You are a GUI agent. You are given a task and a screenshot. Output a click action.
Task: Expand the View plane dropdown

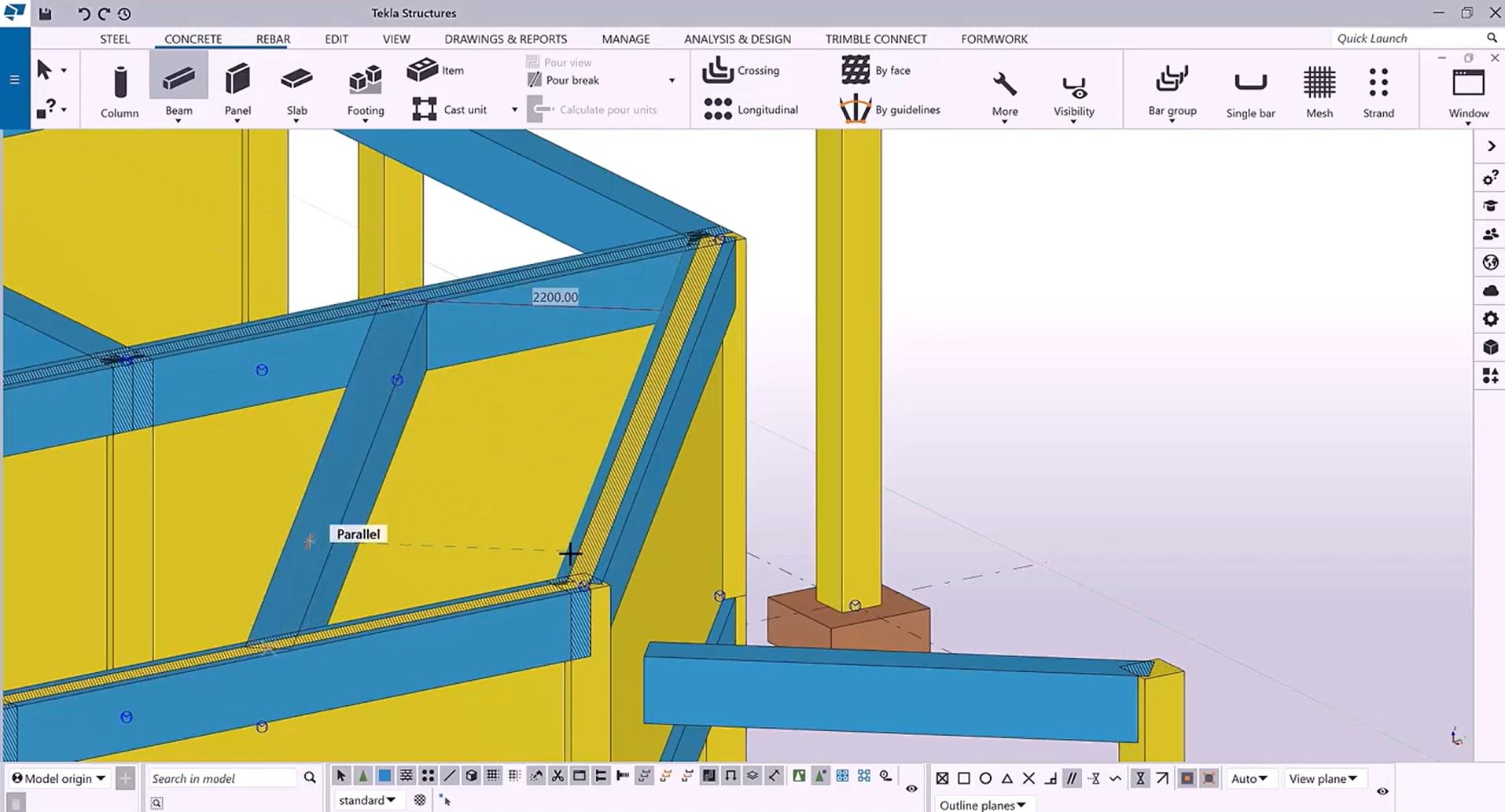[x=1324, y=778]
